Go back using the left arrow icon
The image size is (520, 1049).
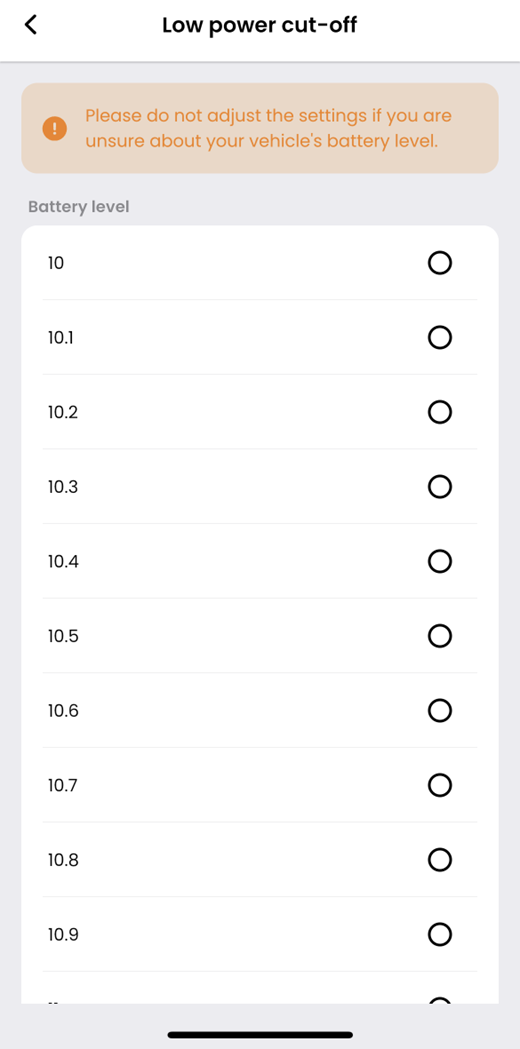pyautogui.click(x=30, y=25)
